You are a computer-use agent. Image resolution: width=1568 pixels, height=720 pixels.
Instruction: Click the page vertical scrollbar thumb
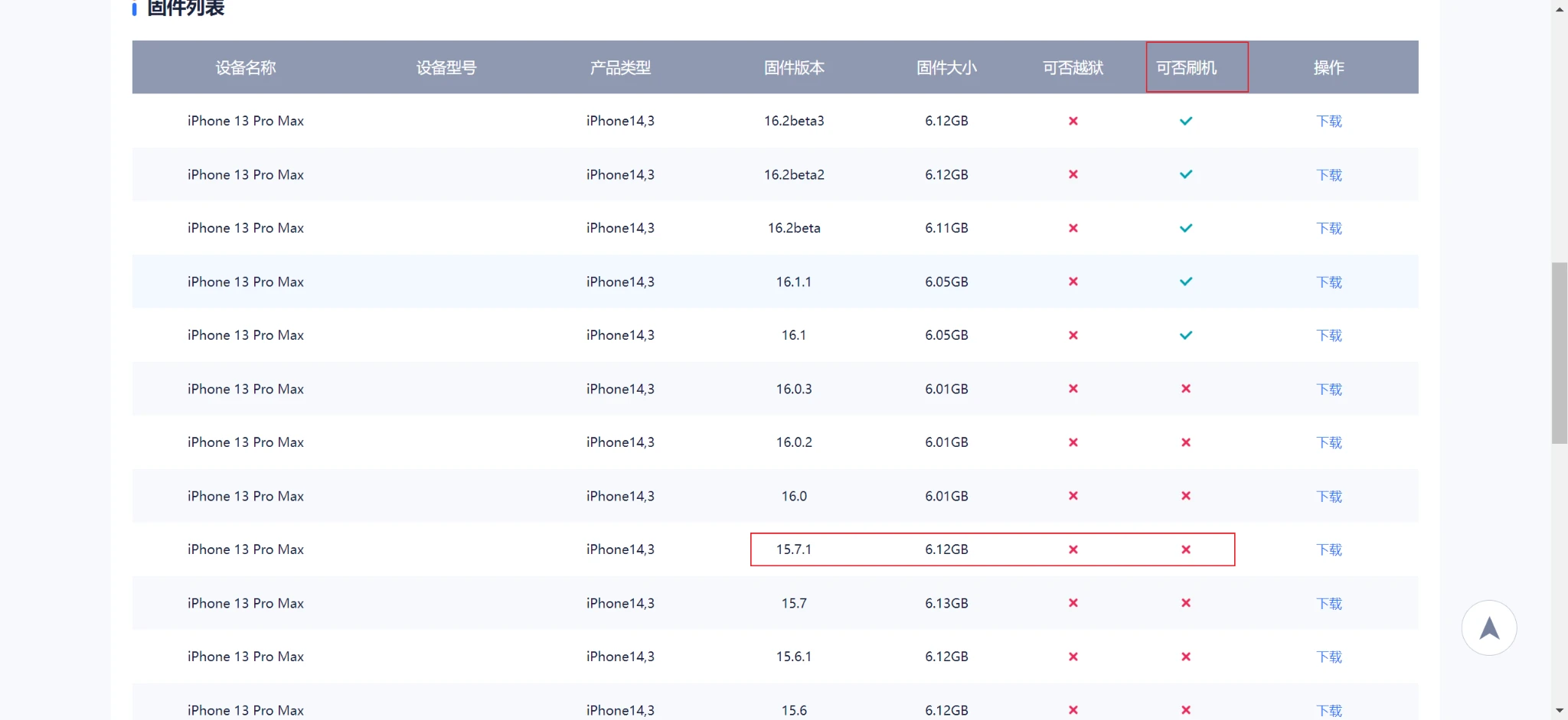click(1560, 353)
